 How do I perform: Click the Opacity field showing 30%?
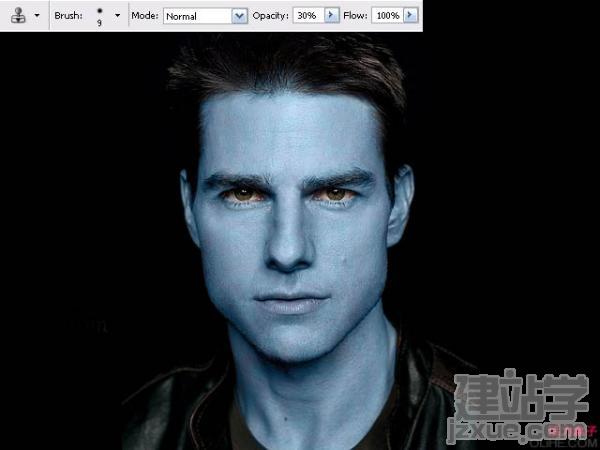pos(308,16)
